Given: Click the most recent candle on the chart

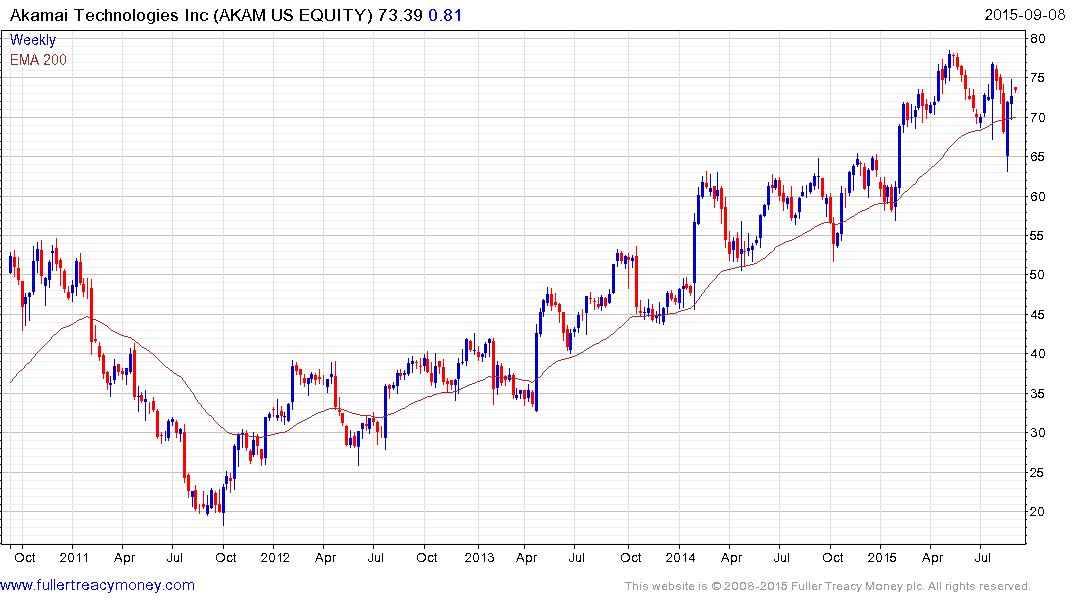Looking at the screenshot, I should tap(1016, 90).
